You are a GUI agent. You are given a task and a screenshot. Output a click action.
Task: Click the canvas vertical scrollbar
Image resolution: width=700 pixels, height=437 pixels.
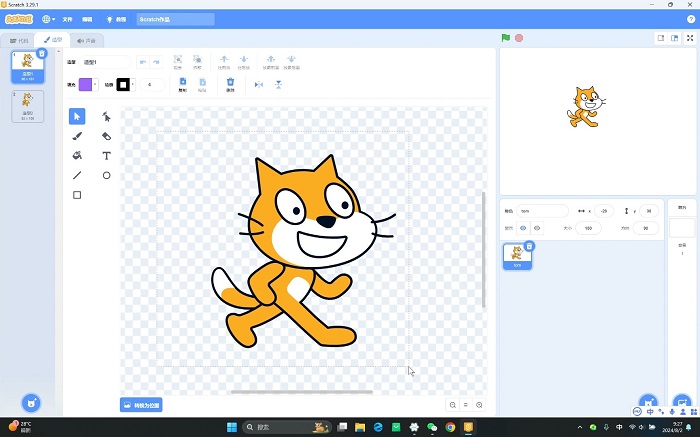coord(483,250)
